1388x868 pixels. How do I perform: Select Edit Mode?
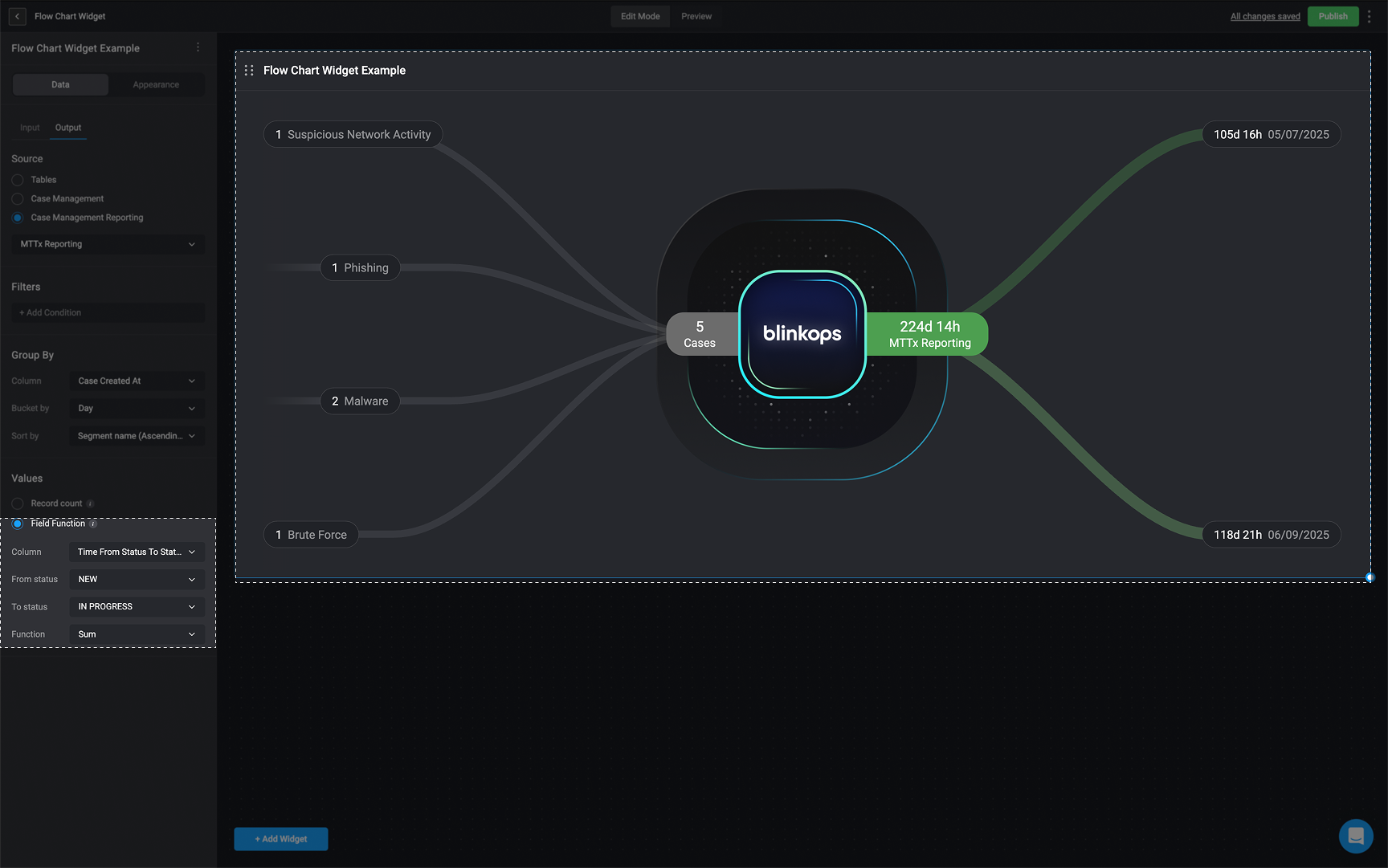click(x=640, y=16)
